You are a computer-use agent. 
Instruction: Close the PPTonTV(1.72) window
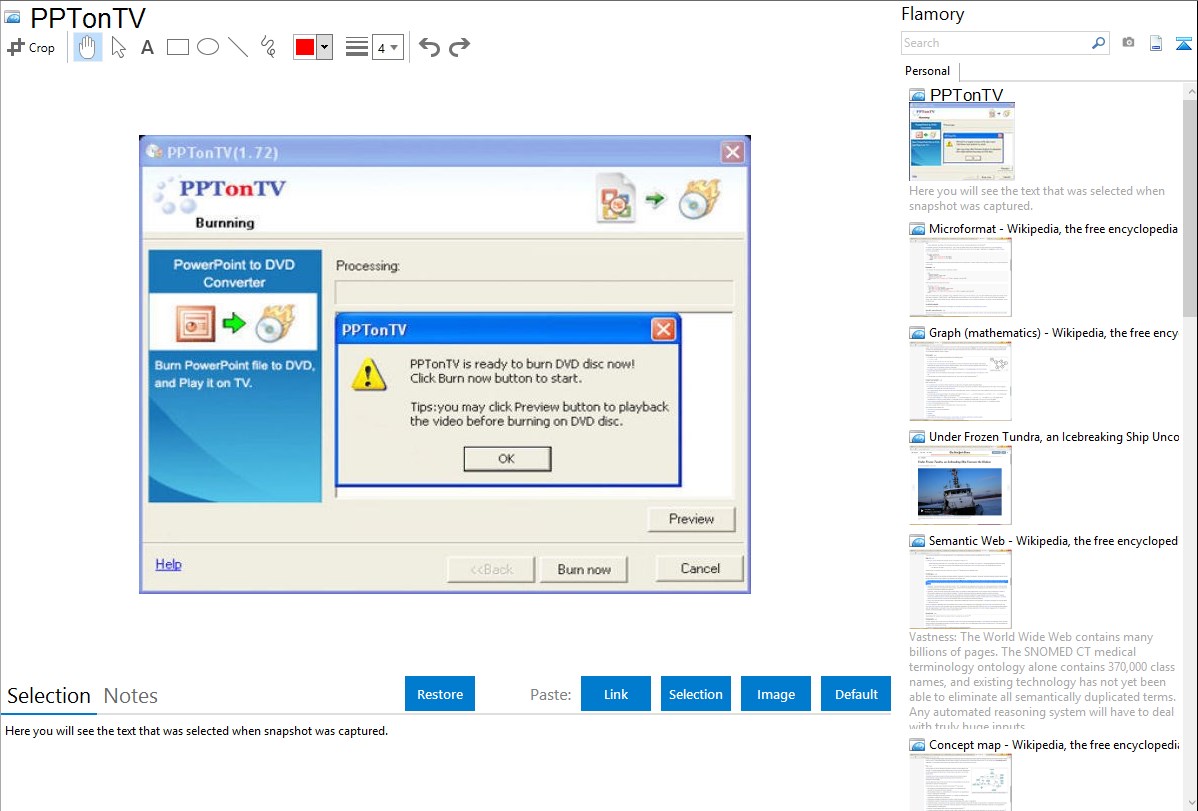coord(732,152)
